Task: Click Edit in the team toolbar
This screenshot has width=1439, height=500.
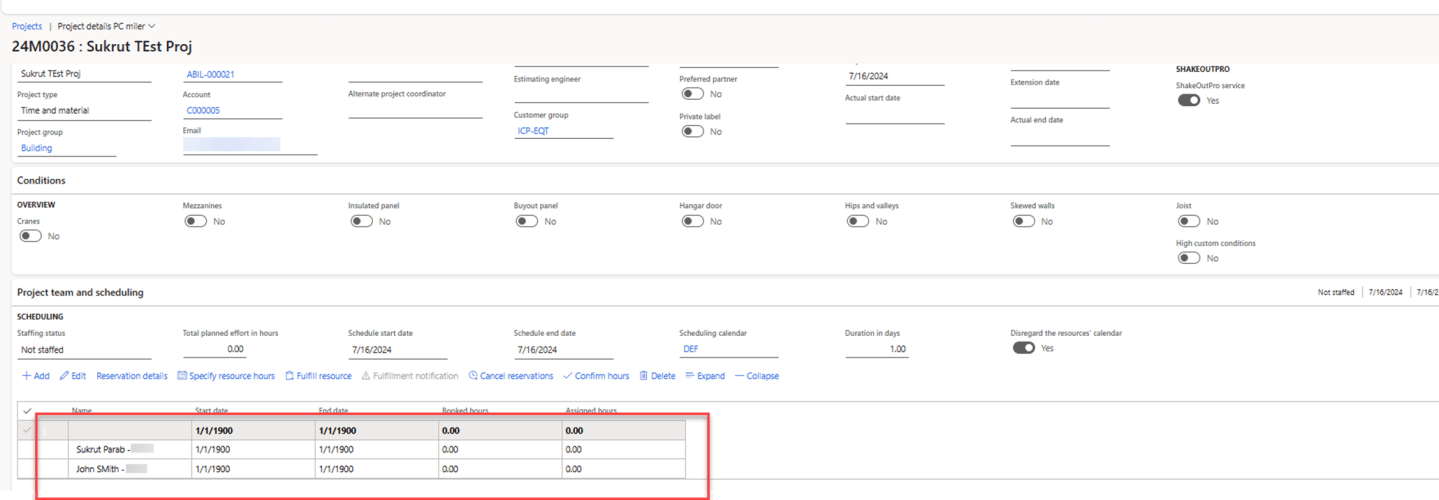Action: click(x=72, y=376)
